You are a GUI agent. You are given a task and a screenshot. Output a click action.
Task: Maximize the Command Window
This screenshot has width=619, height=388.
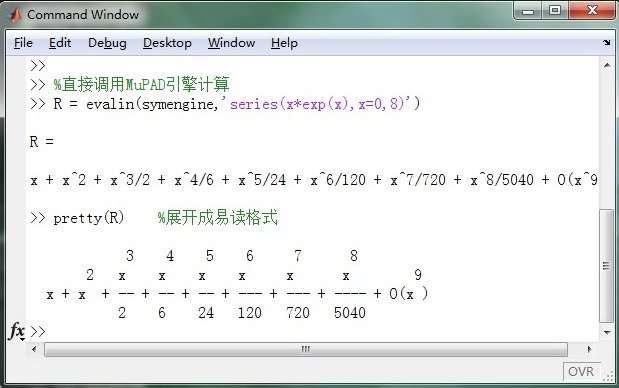coord(555,10)
